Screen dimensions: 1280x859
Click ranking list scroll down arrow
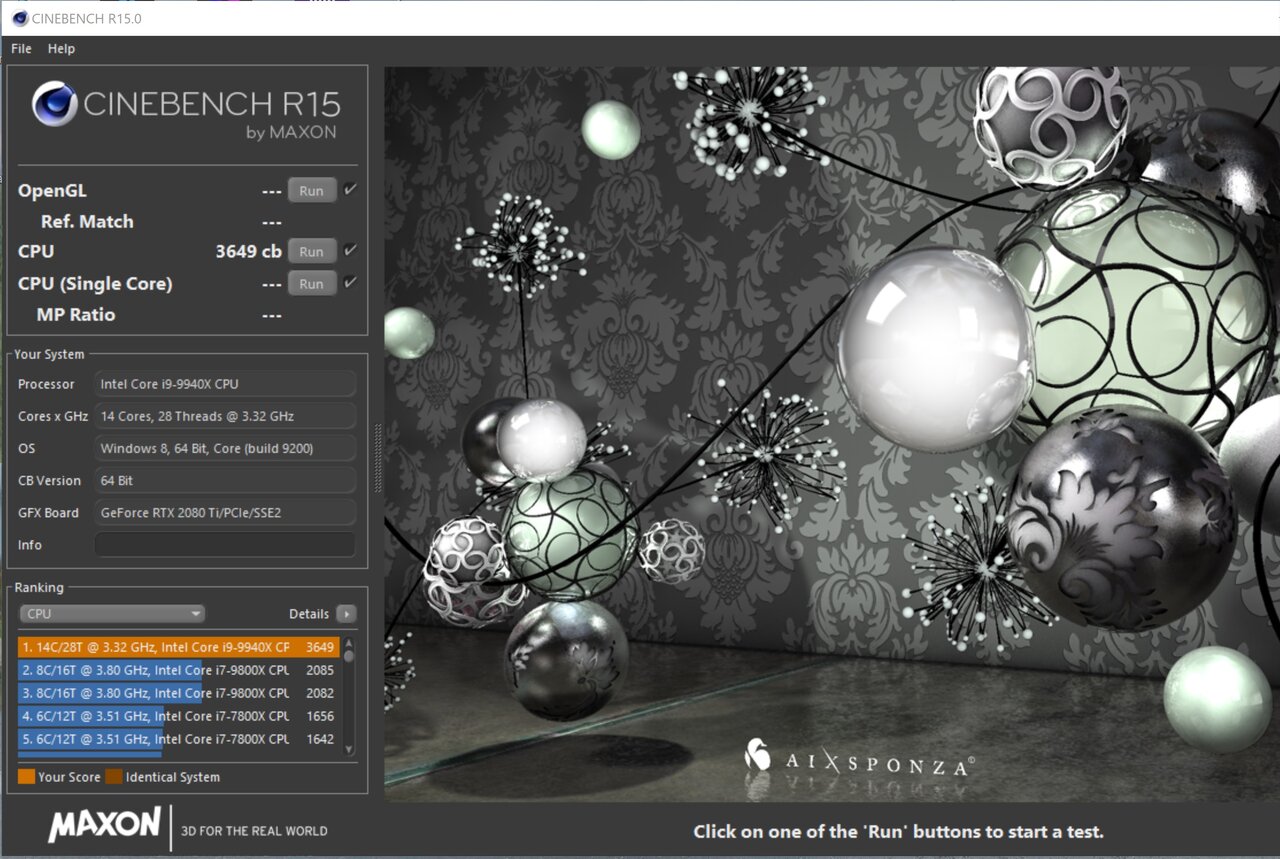click(x=349, y=749)
